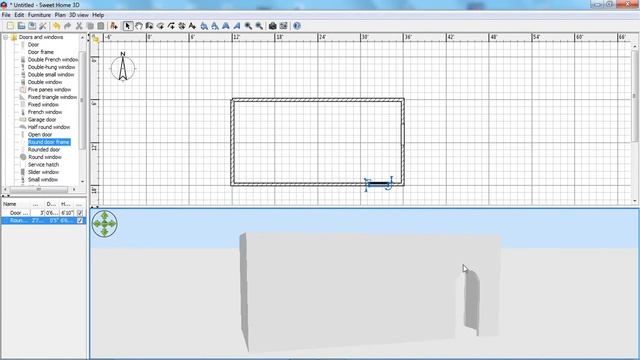This screenshot has height=360, width=640.
Task: Select Round window in catalog
Action: pyautogui.click(x=44, y=157)
